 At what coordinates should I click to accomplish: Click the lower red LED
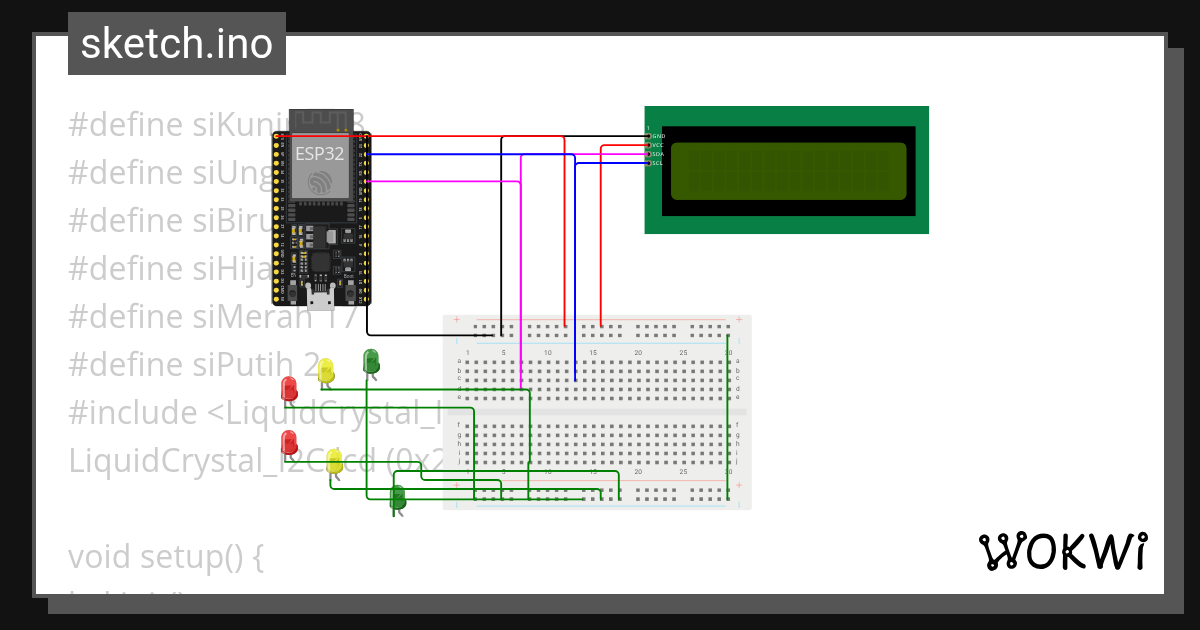[289, 440]
